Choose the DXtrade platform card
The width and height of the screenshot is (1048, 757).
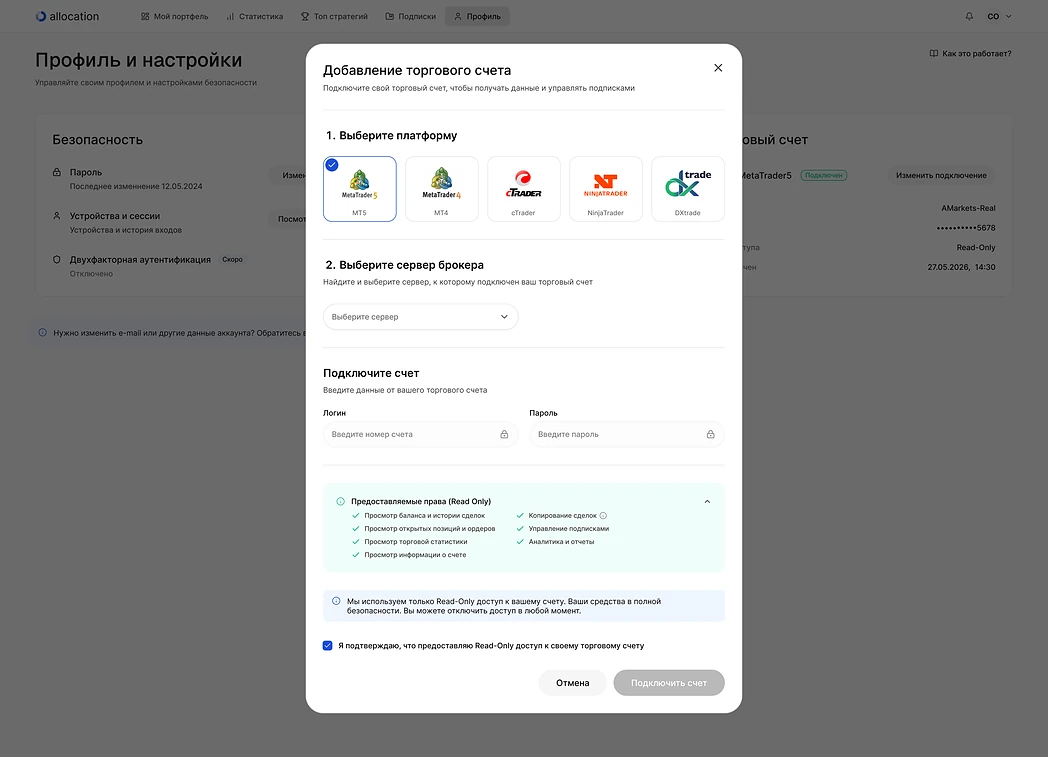pyautogui.click(x=688, y=189)
